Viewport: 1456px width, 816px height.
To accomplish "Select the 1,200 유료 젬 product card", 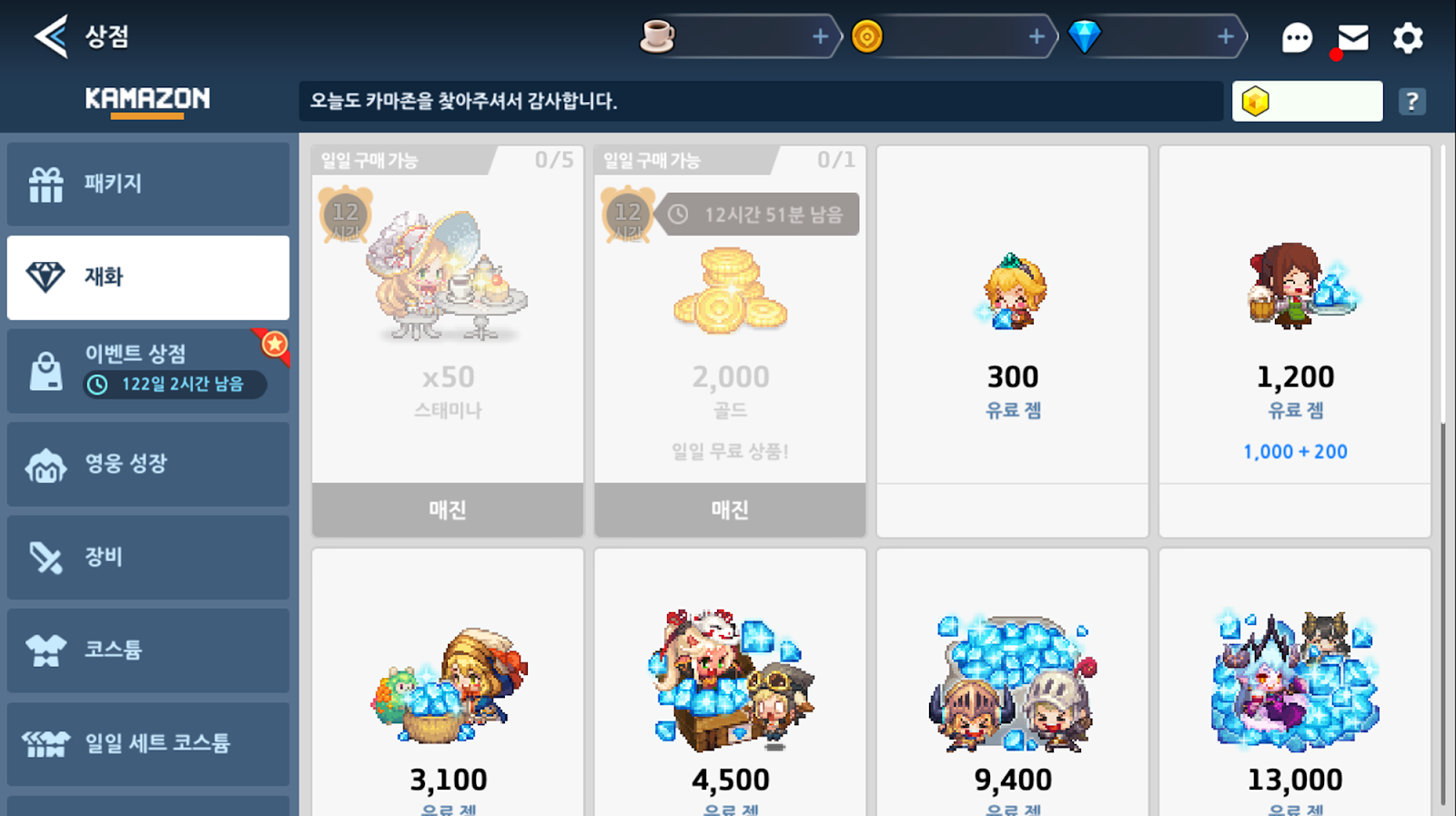I will 1295,341.
